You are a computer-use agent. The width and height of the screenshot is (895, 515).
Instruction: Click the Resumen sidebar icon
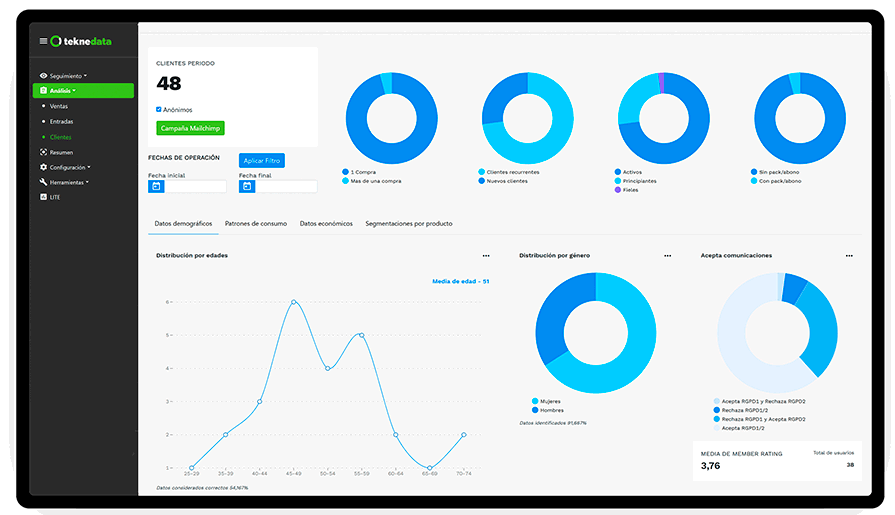pos(43,152)
